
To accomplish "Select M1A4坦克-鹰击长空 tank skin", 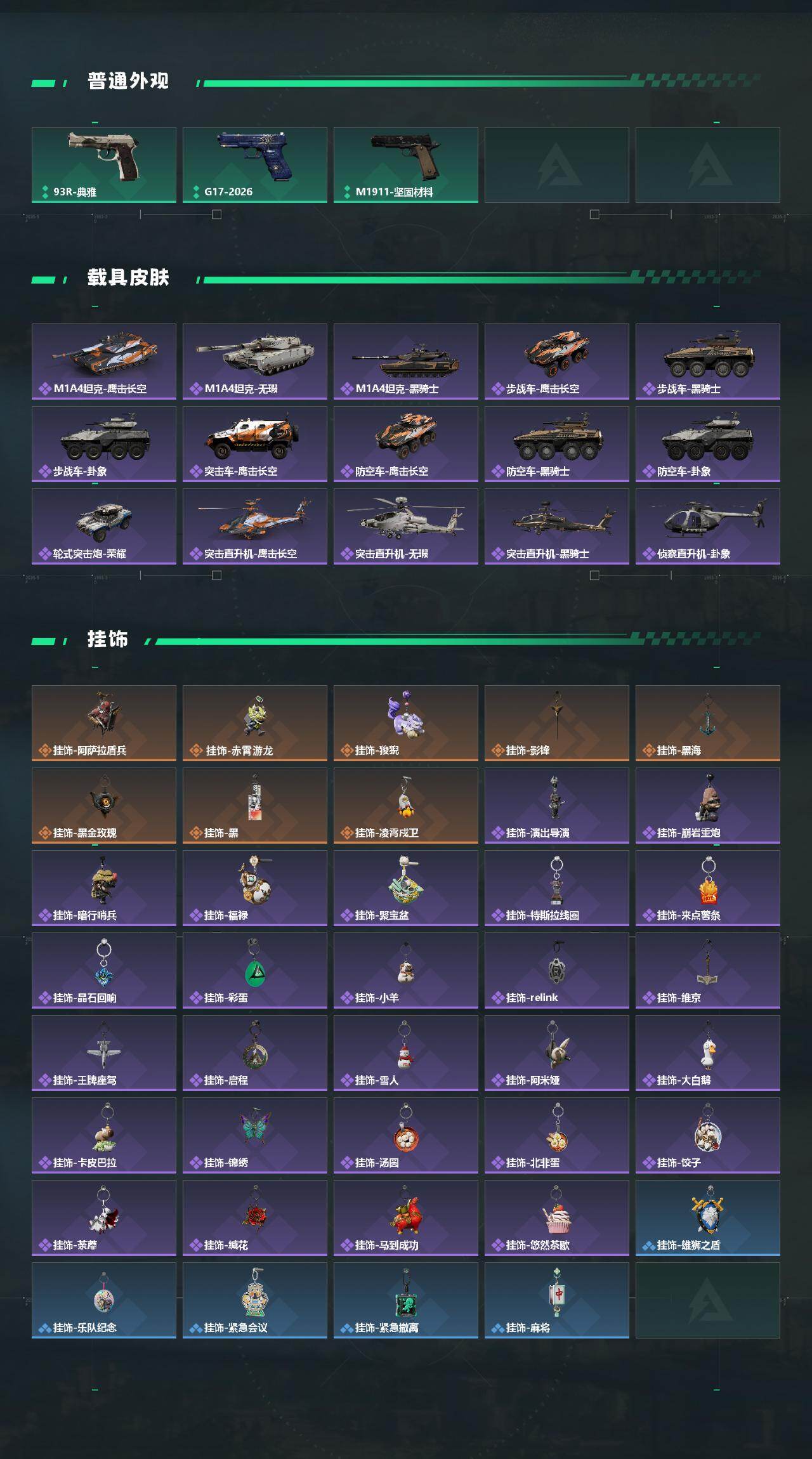I will coord(104,362).
